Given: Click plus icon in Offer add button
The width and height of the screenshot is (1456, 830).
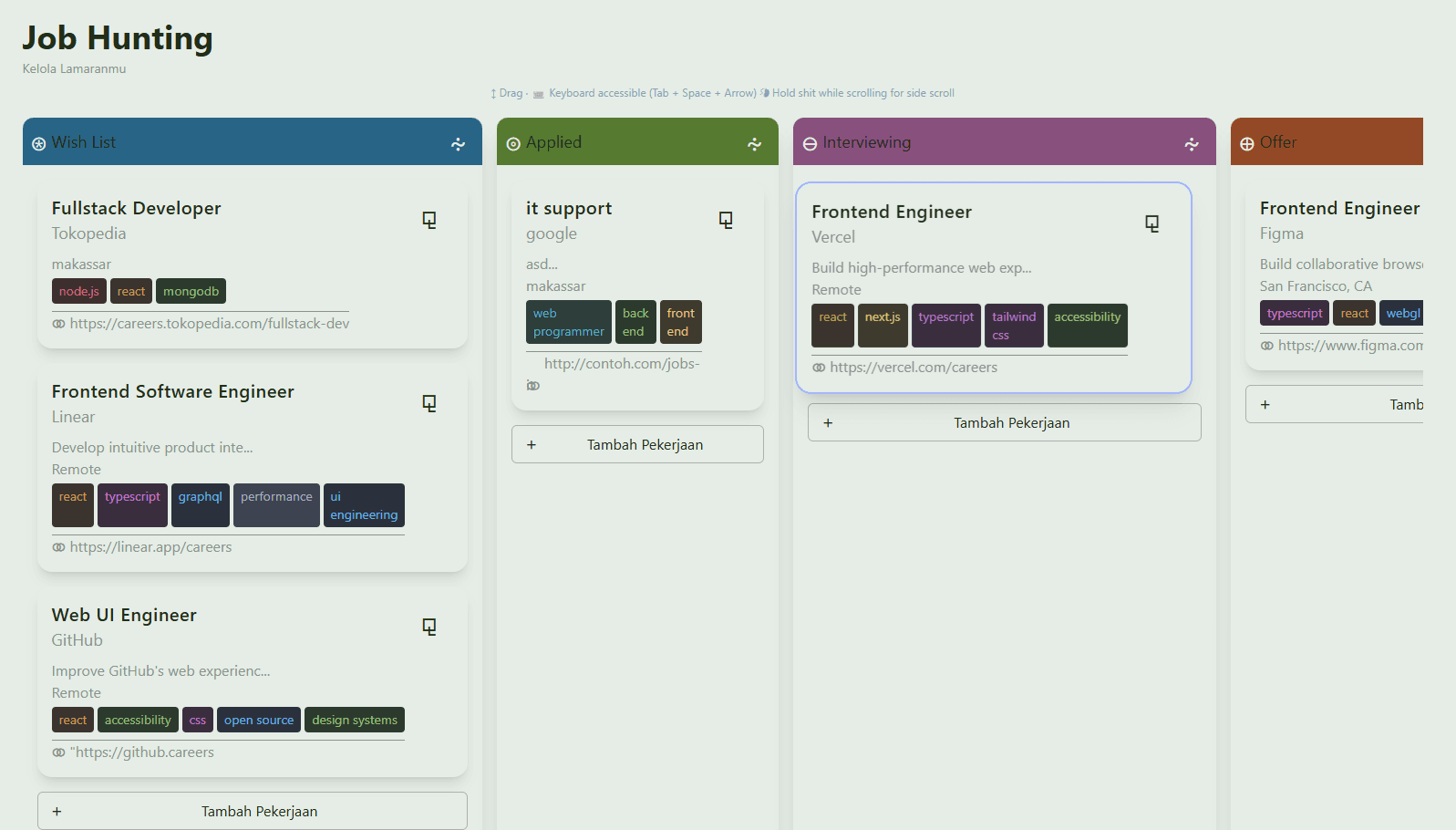Looking at the screenshot, I should (x=1265, y=405).
